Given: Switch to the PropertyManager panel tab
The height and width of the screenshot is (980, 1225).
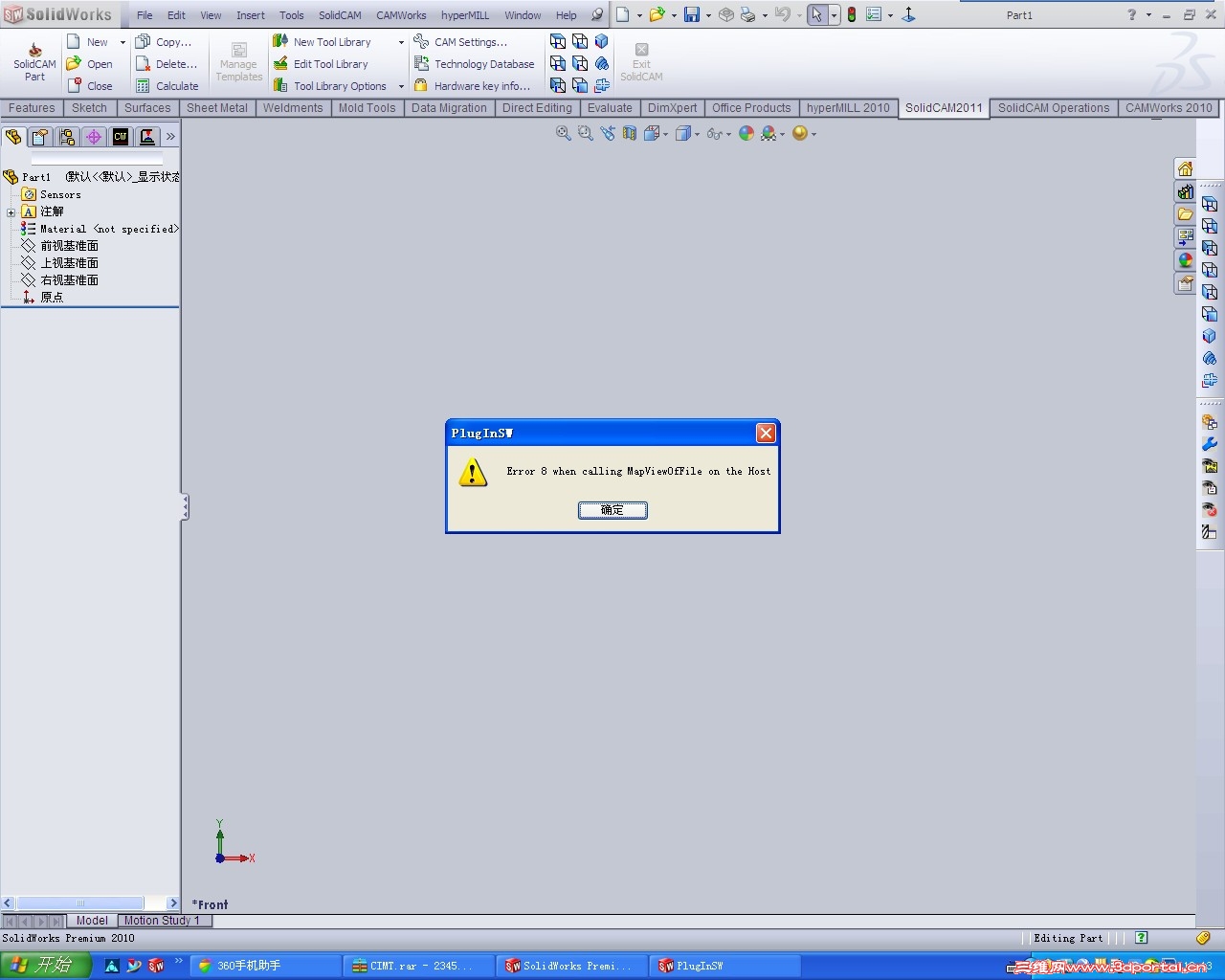Looking at the screenshot, I should [x=40, y=137].
